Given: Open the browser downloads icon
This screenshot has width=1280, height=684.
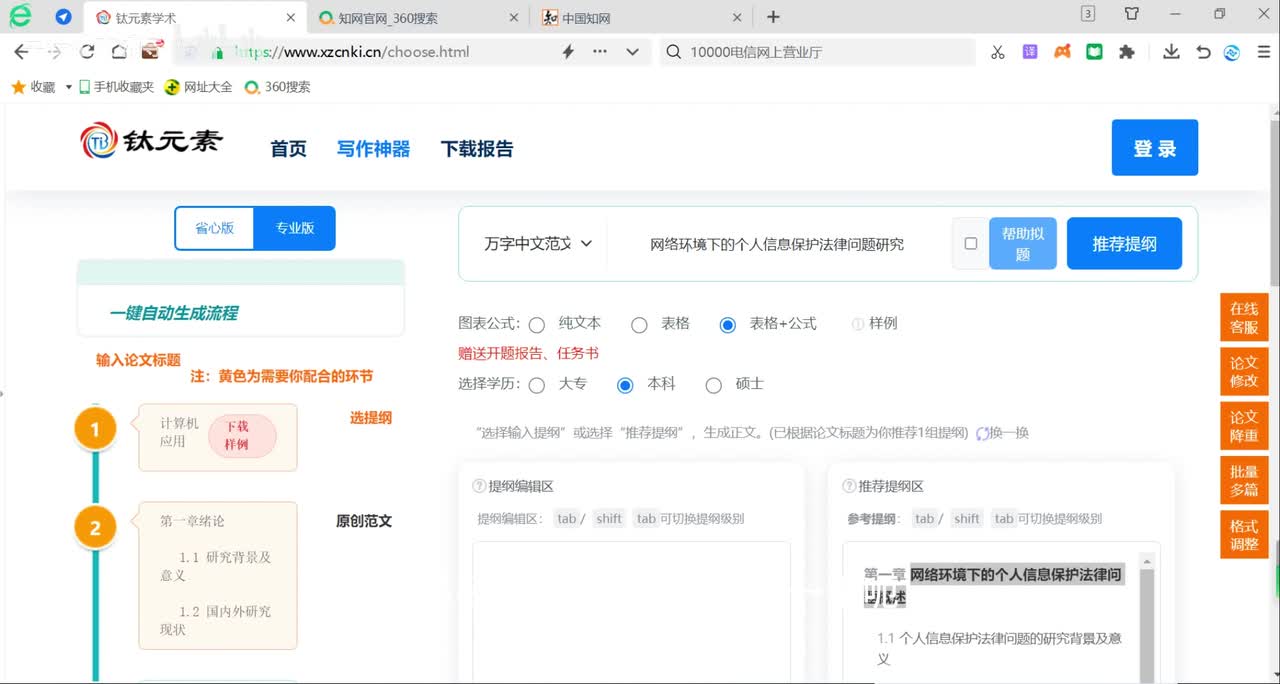Looking at the screenshot, I should click(1171, 52).
